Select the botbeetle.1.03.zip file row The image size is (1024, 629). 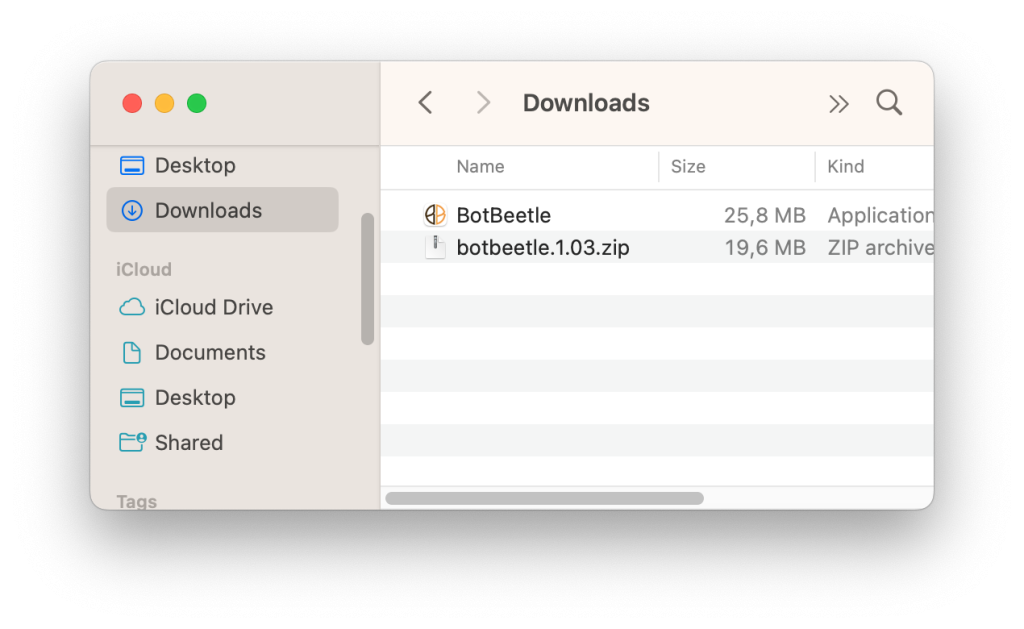coord(657,248)
